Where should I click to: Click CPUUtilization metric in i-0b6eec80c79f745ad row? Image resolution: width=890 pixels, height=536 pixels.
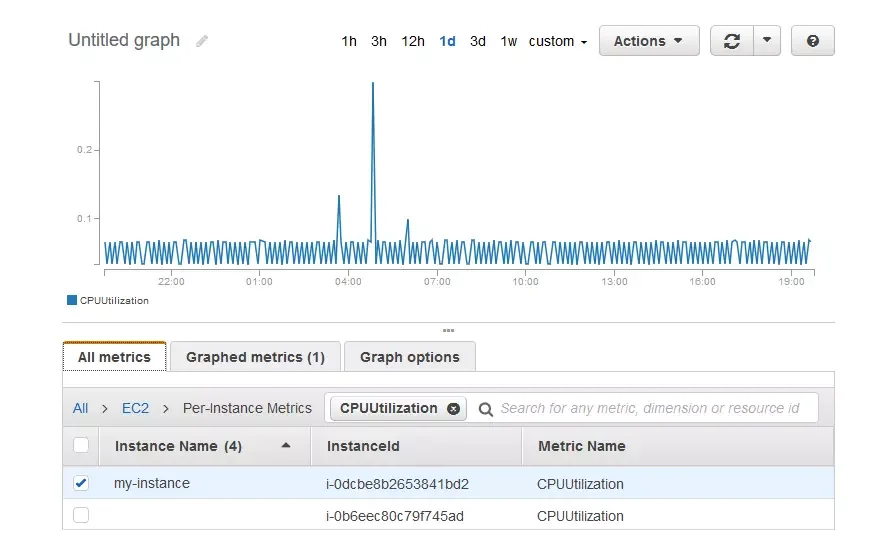580,516
